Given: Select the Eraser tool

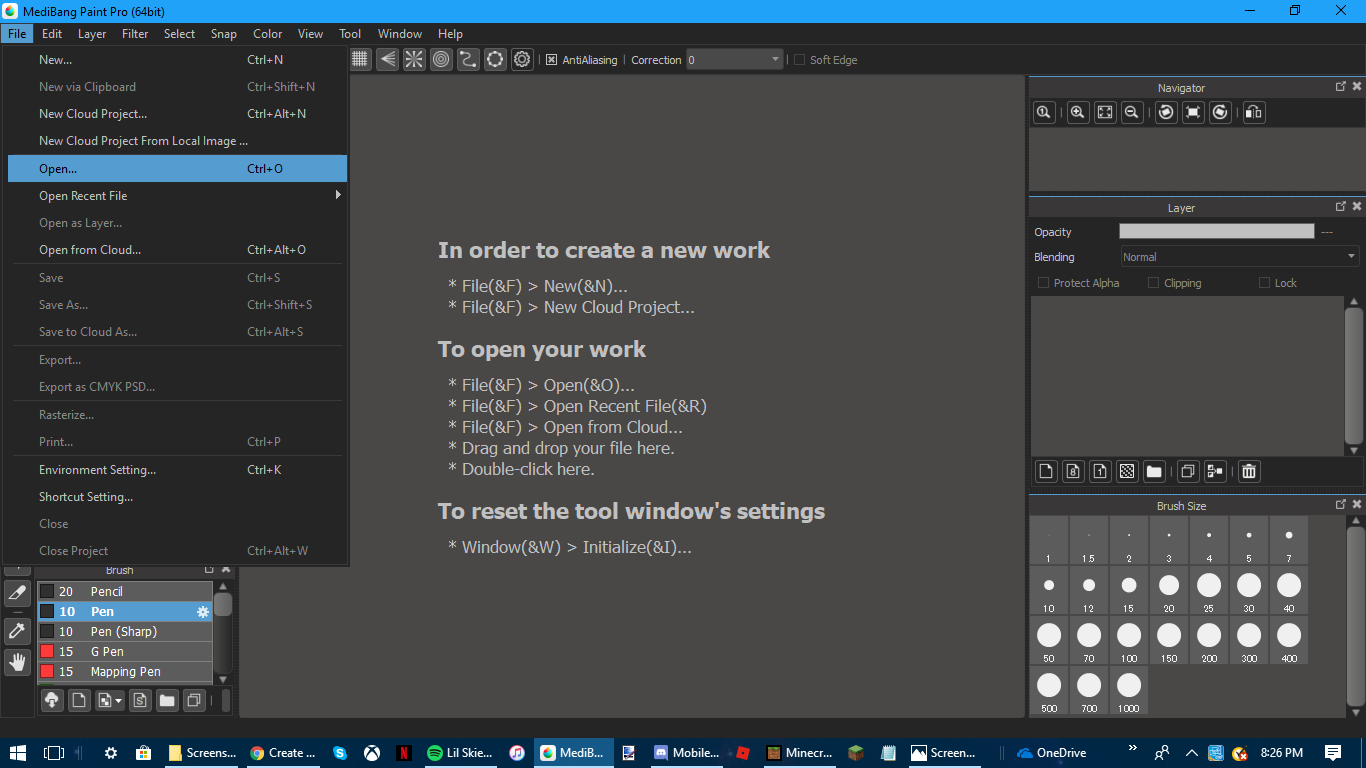Looking at the screenshot, I should pyautogui.click(x=17, y=593).
